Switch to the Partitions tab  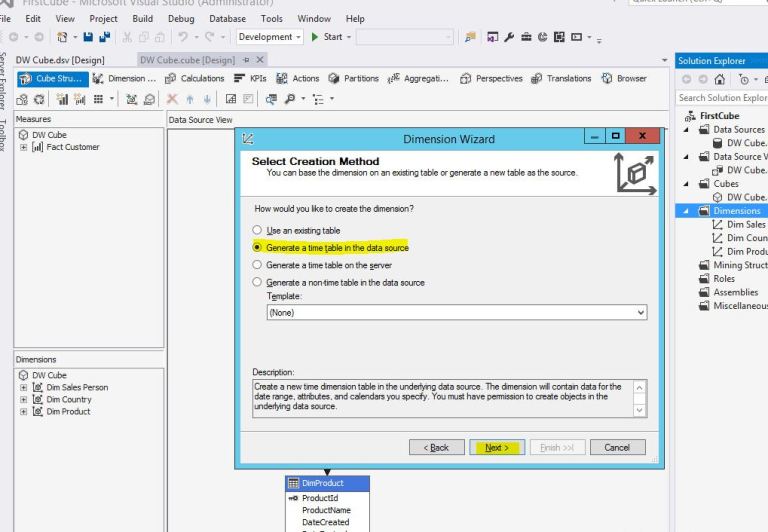tap(354, 78)
